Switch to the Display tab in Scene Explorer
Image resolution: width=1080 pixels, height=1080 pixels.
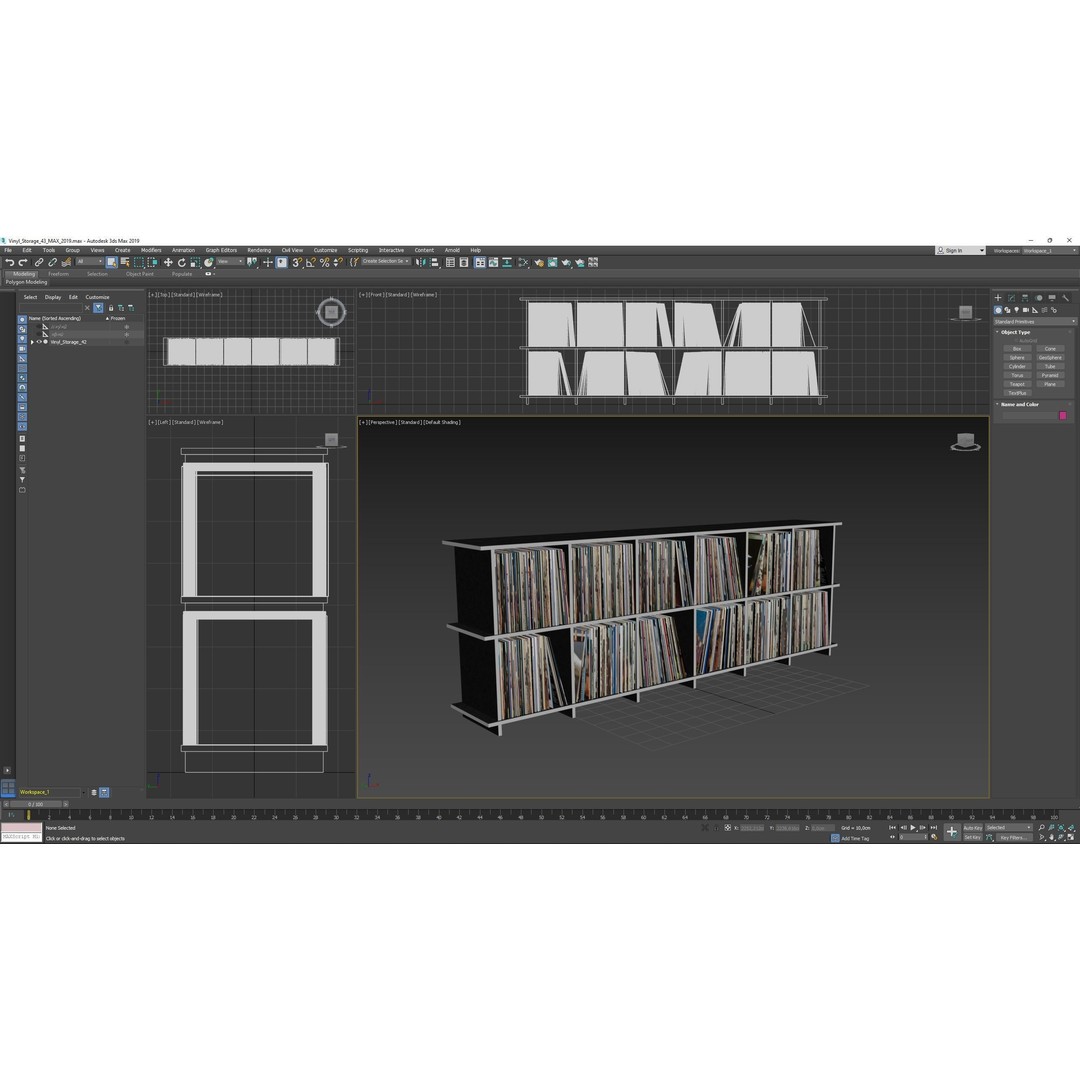tap(53, 296)
